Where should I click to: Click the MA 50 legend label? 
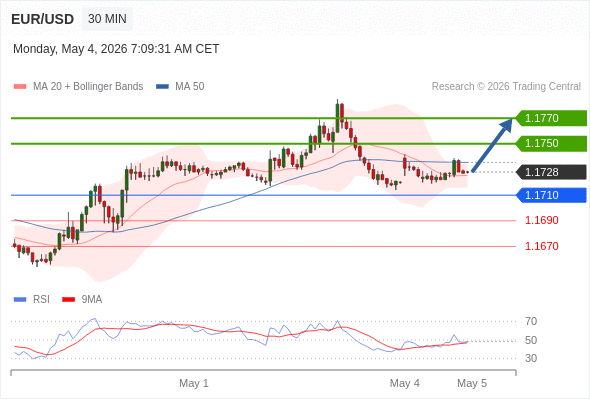tap(190, 87)
